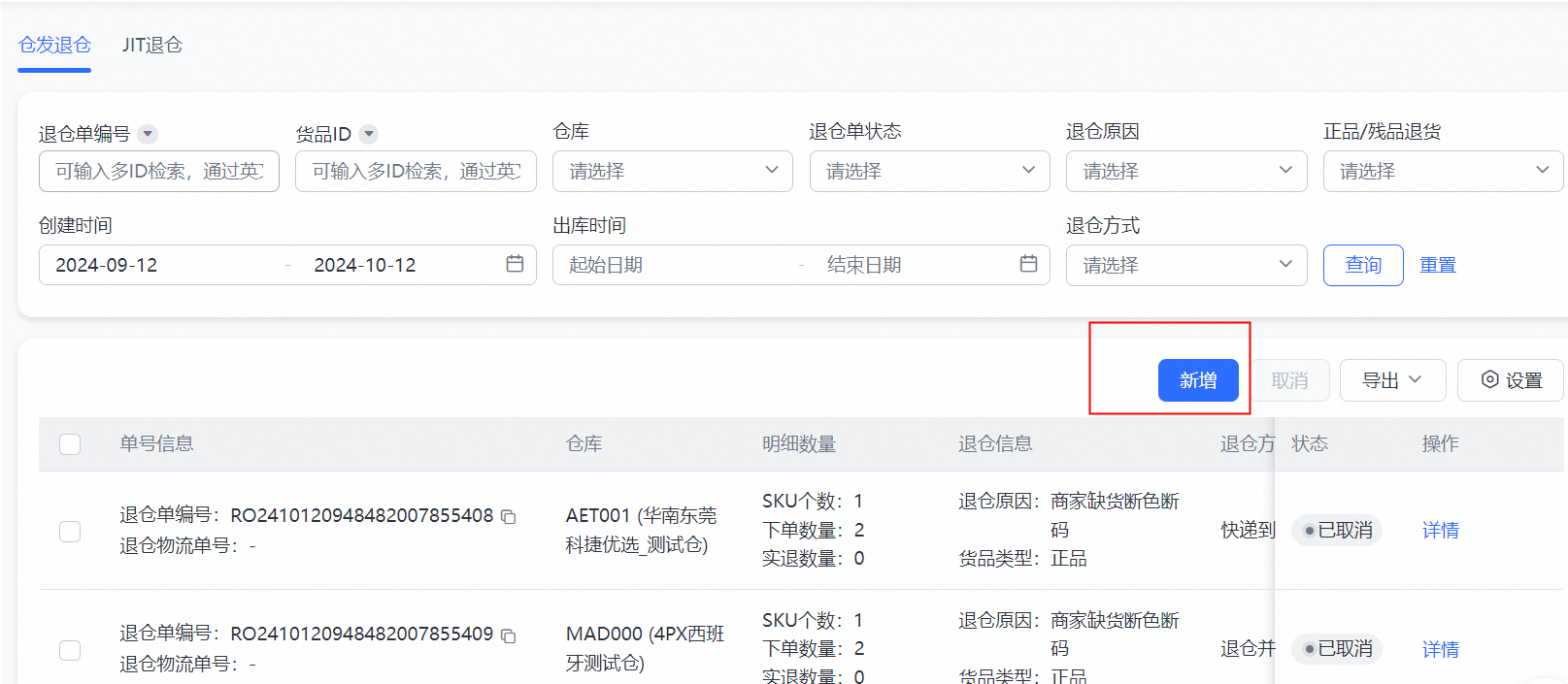
Task: Toggle select-all checkbox in table header
Action: click(70, 444)
